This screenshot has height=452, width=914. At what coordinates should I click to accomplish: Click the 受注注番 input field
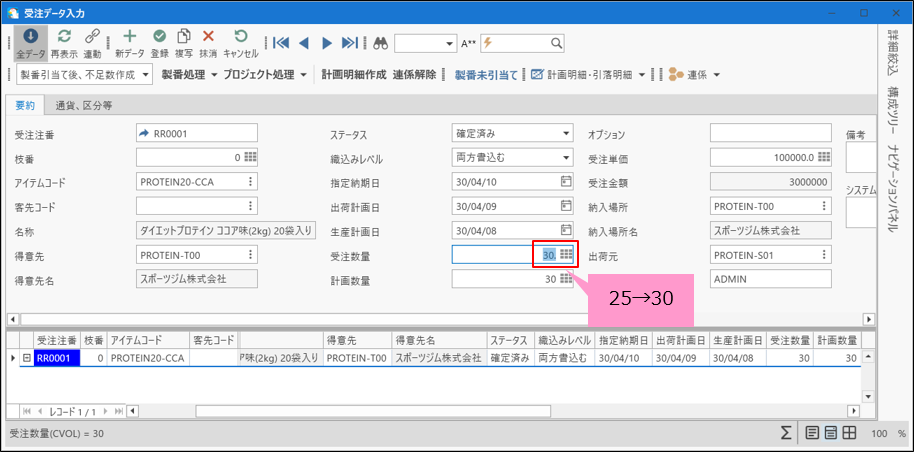[196, 133]
